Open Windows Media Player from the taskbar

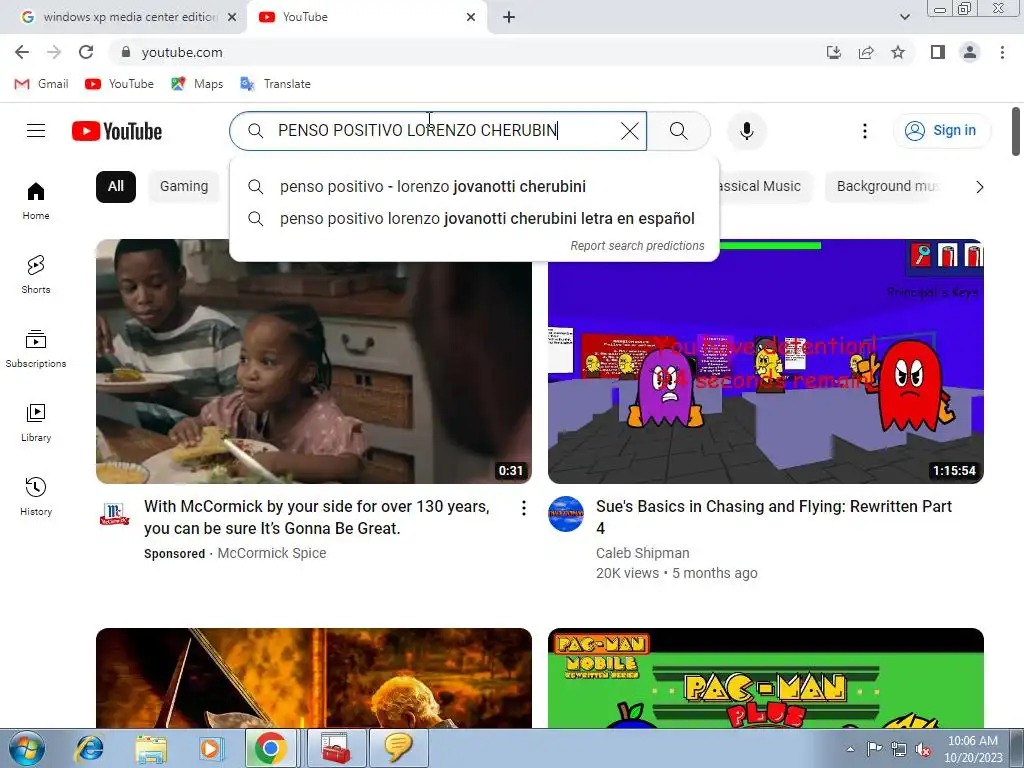[x=211, y=748]
